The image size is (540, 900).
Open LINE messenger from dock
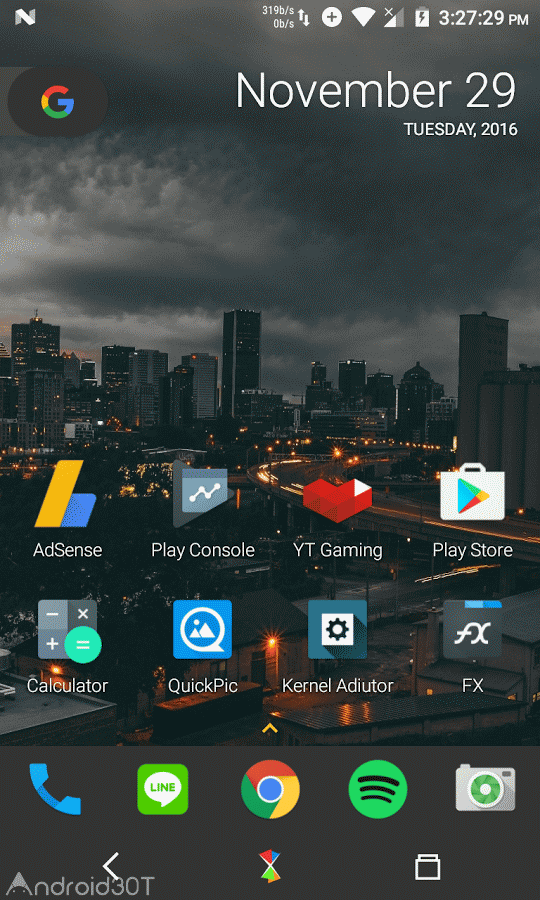(x=163, y=789)
